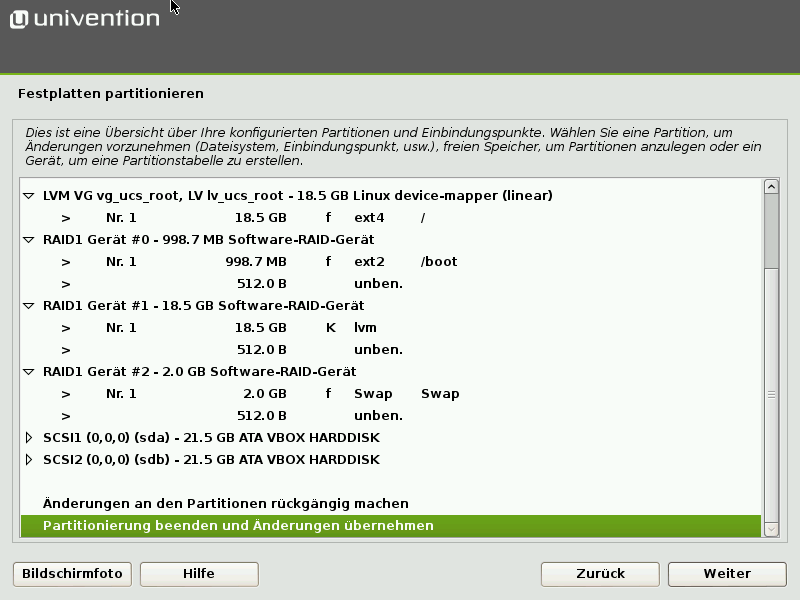The width and height of the screenshot is (800, 600).
Task: Choose Partitionierung beenden und Änderungen übernehmen
Action: point(391,526)
